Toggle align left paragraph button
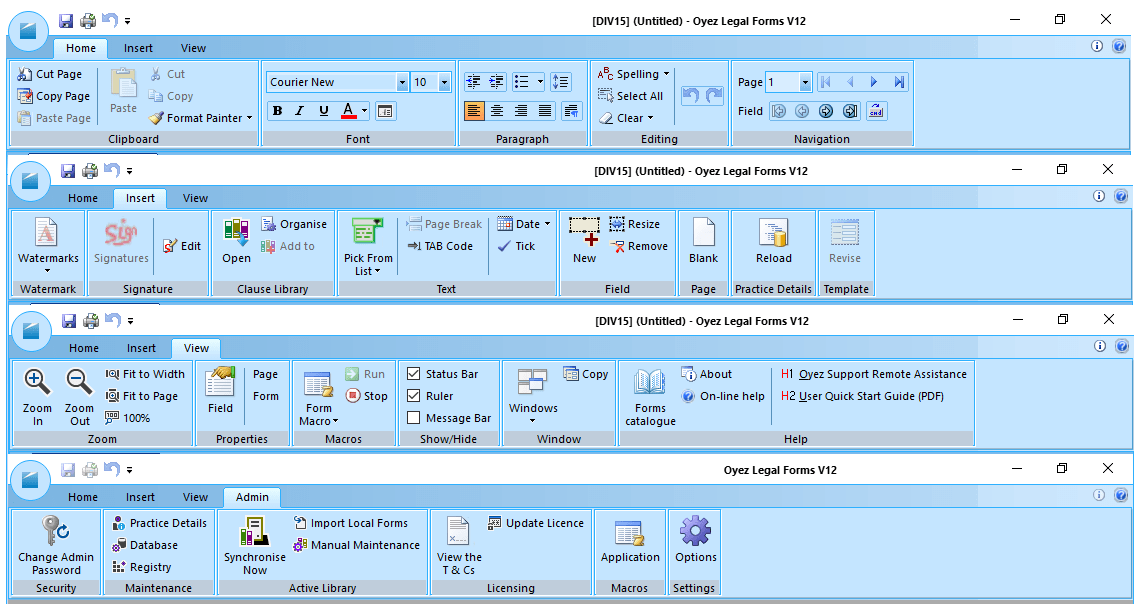The image size is (1137, 604). coord(474,111)
